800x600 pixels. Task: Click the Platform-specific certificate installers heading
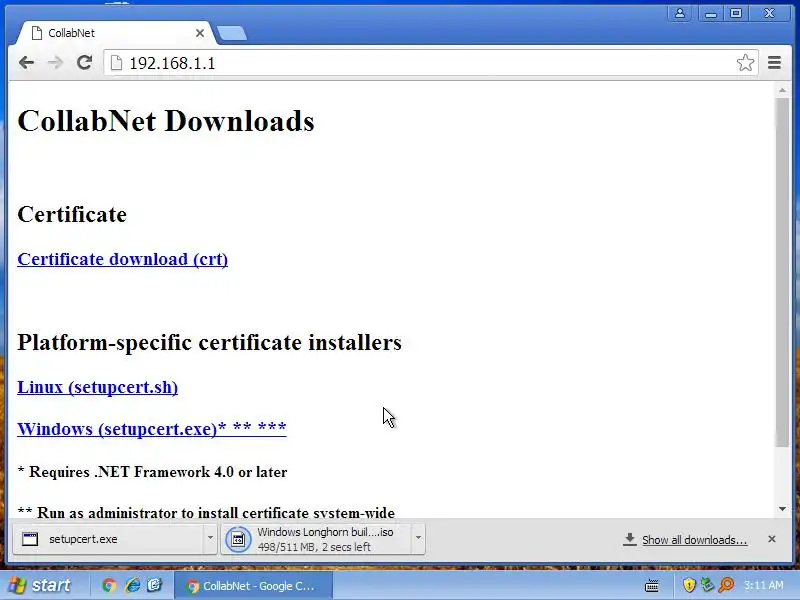click(x=210, y=342)
